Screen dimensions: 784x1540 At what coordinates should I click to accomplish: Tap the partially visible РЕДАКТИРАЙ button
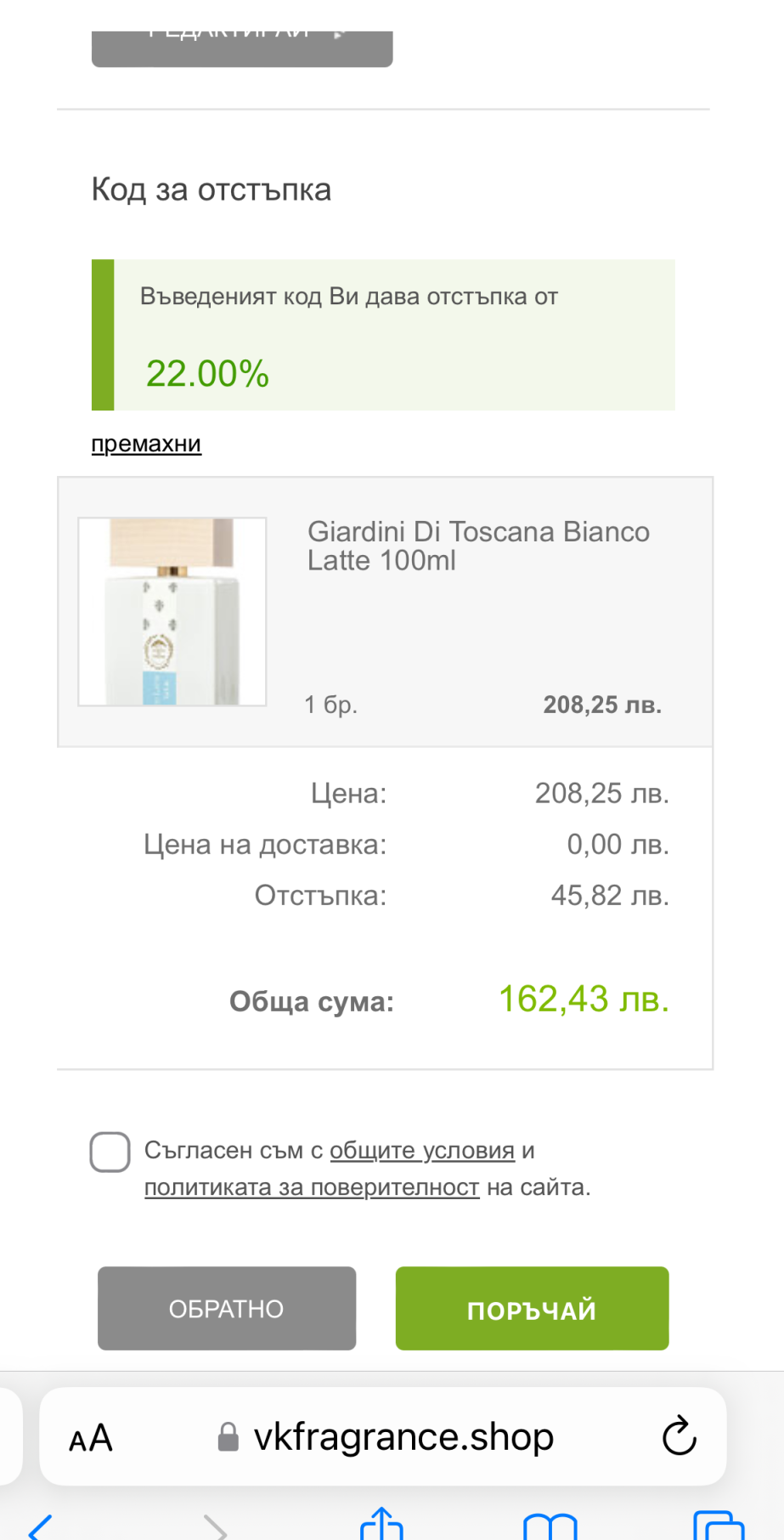(x=242, y=48)
